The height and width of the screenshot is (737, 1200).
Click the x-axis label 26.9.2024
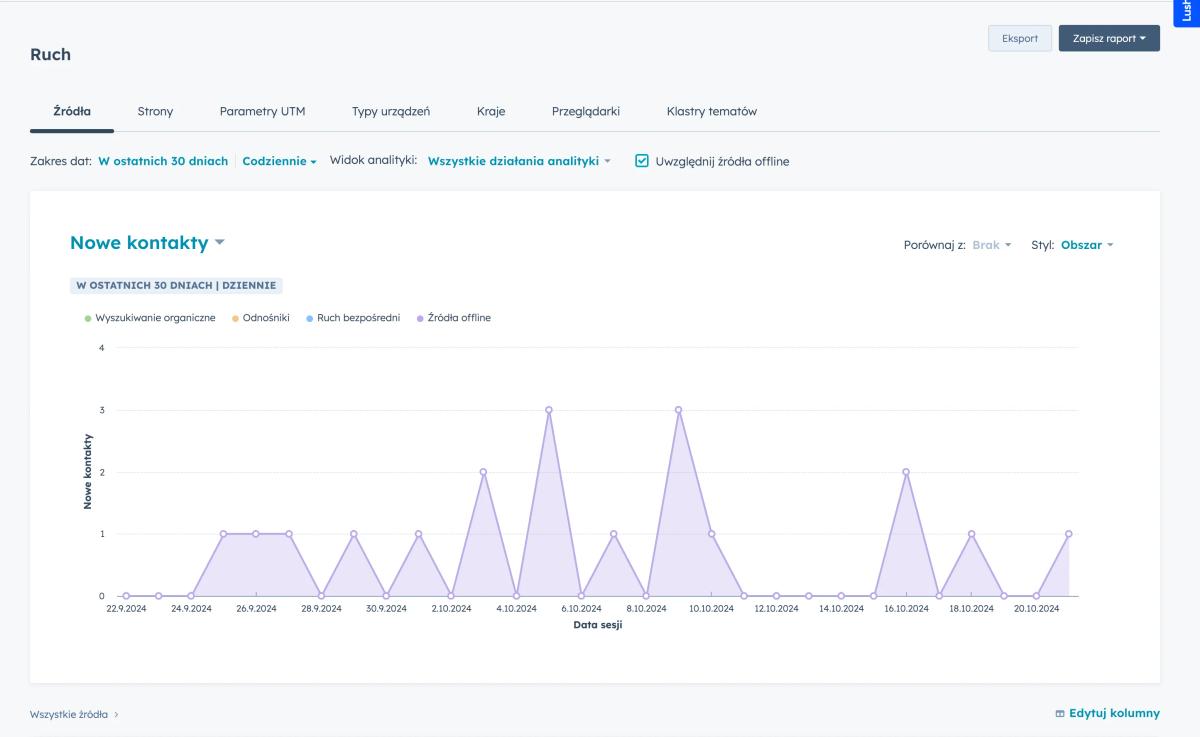256,608
